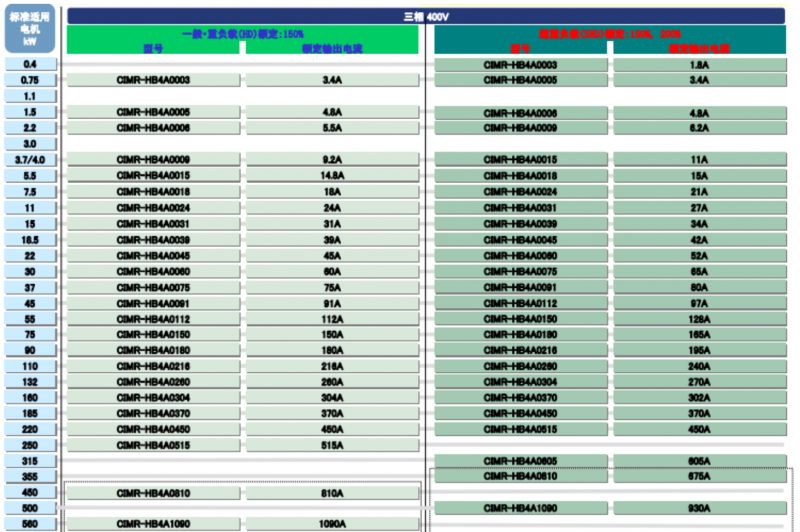The image size is (800, 532).
Task: Click the 810A current cell
Action: click(x=332, y=493)
